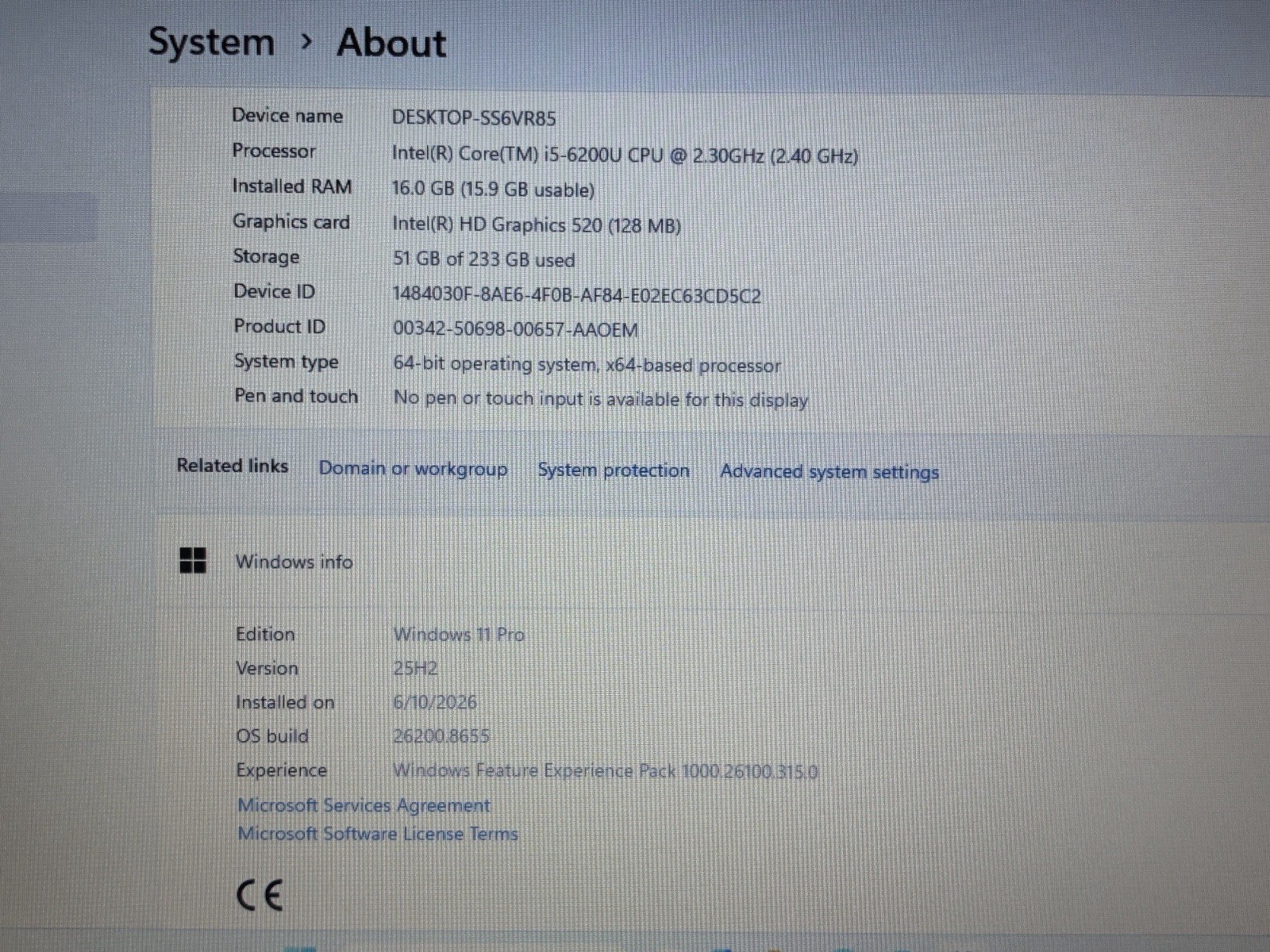Click the Product ID label
This screenshot has height=952, width=1270.
279,326
